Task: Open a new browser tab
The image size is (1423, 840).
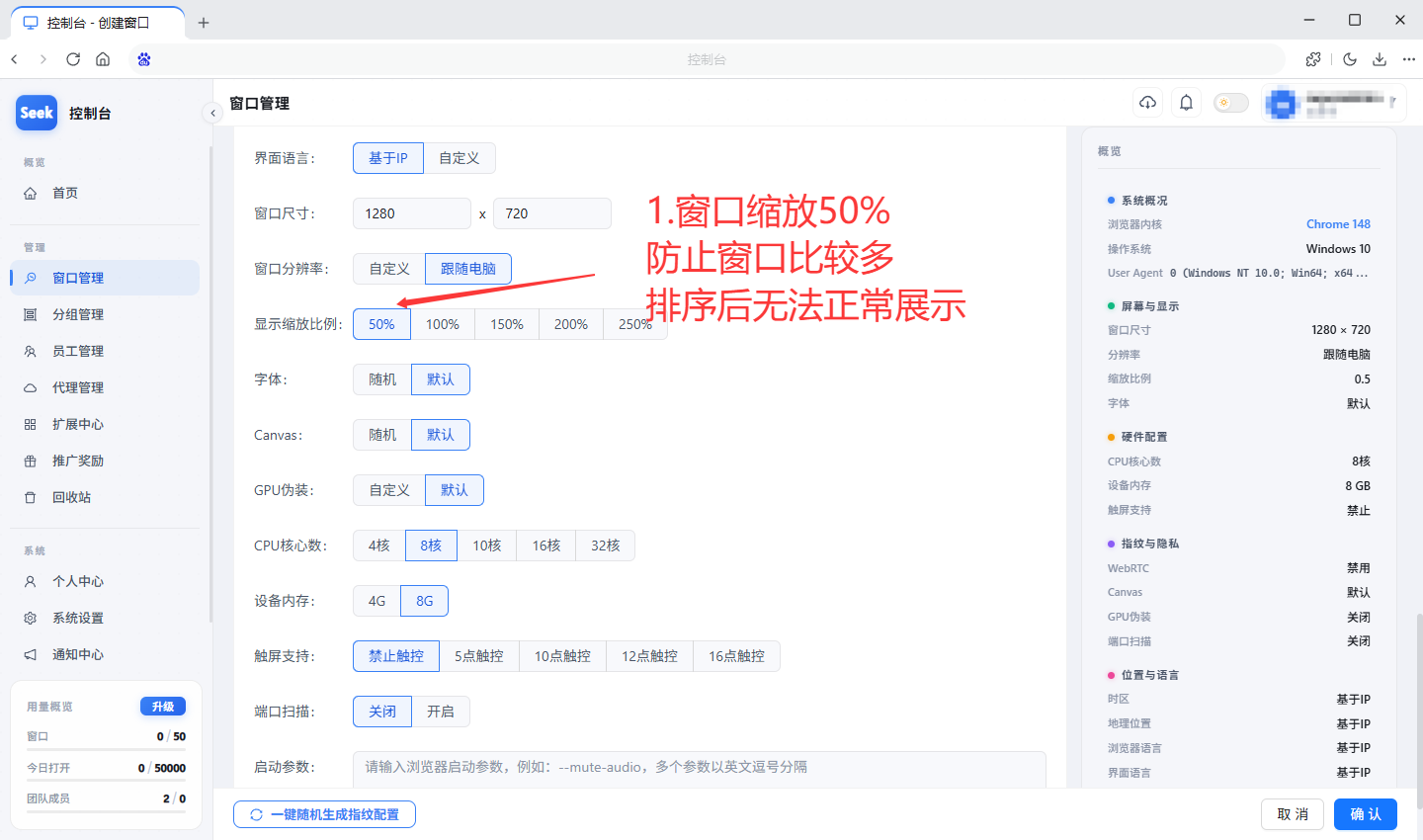Action: 204,23
